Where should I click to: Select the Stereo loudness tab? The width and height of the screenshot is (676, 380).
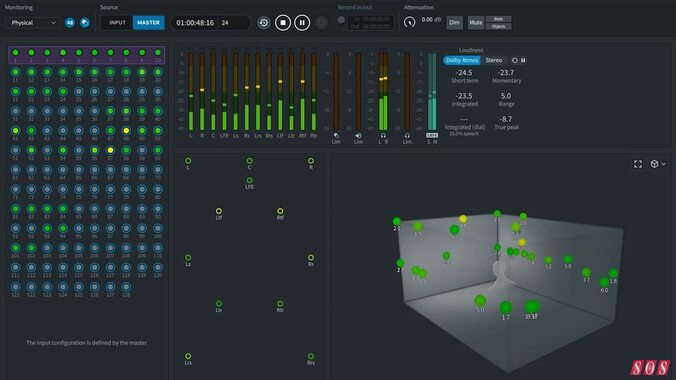tap(494, 60)
